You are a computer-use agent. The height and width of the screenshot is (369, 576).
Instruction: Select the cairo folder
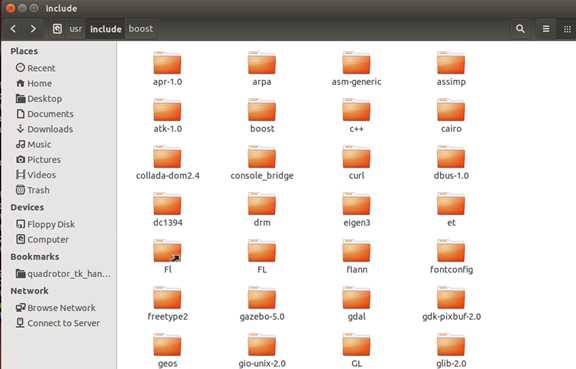pos(451,116)
